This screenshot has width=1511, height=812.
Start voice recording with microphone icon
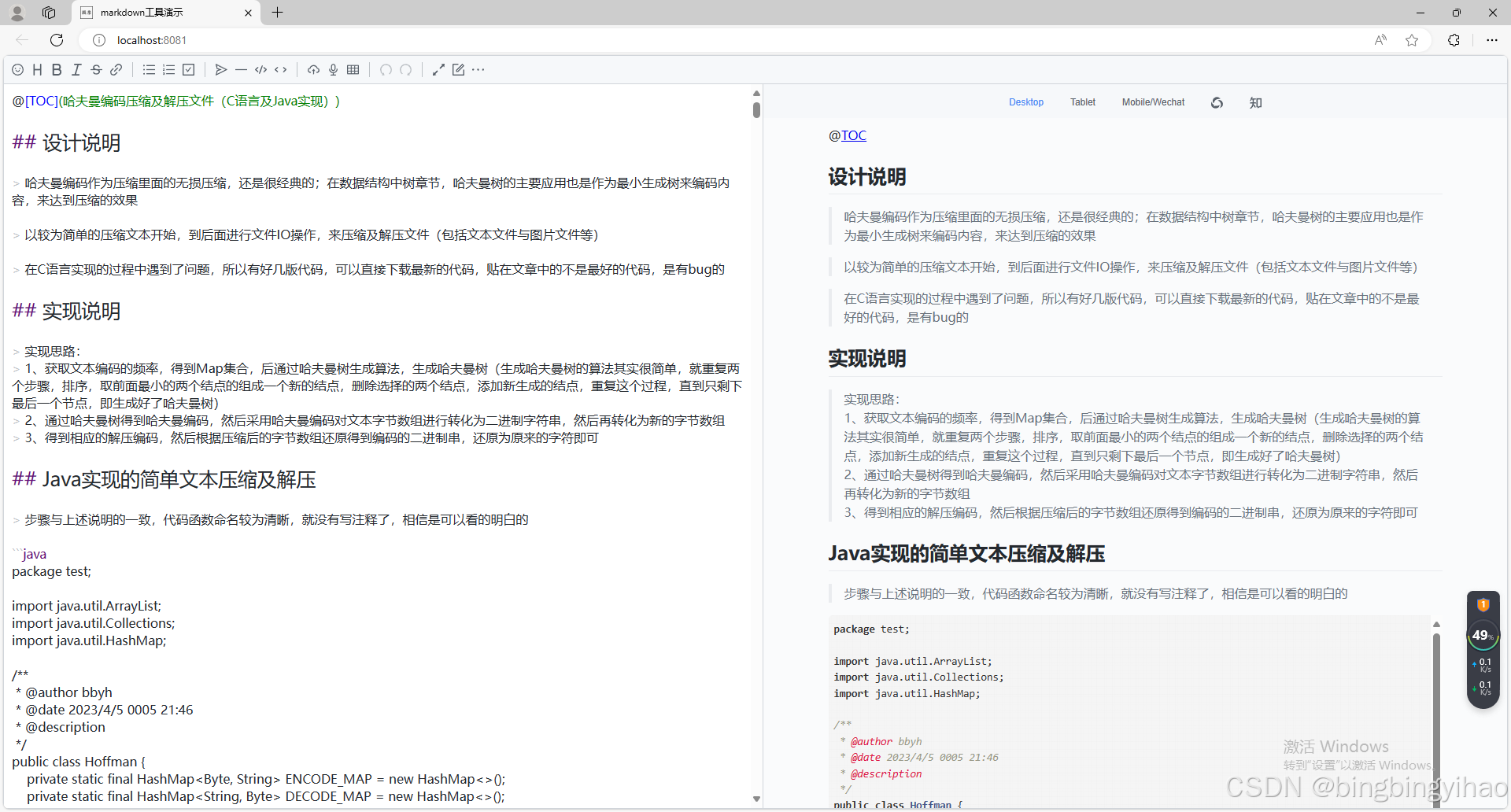(334, 70)
